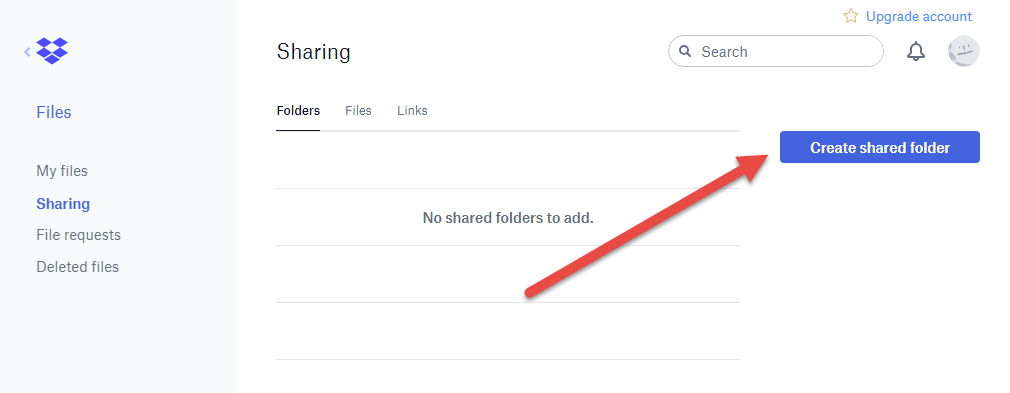Viewport: 1010px width, 393px height.
Task: Click the Sharing page title heading
Action: pyautogui.click(x=314, y=52)
